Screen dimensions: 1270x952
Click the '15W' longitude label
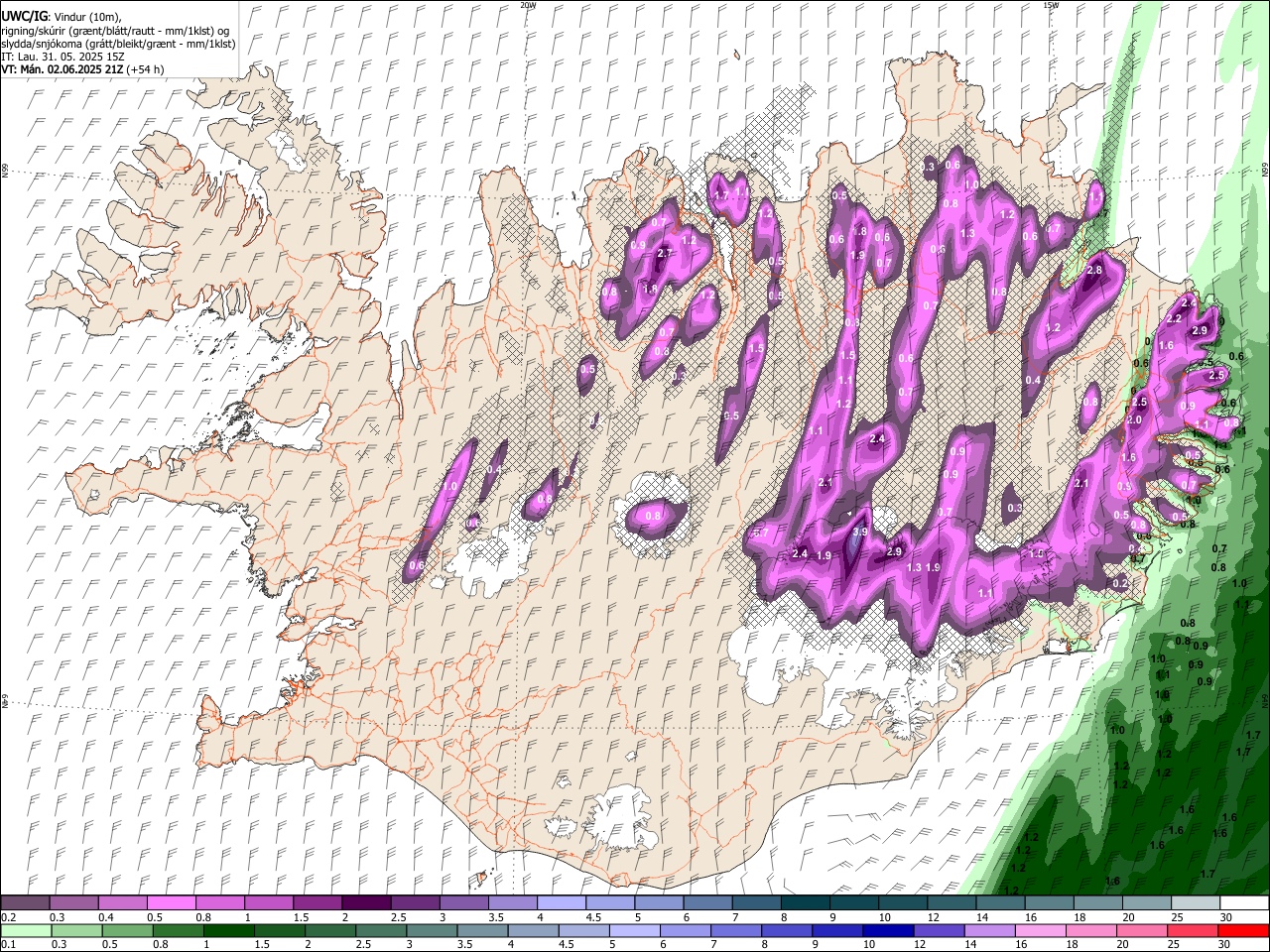[1051, 5]
